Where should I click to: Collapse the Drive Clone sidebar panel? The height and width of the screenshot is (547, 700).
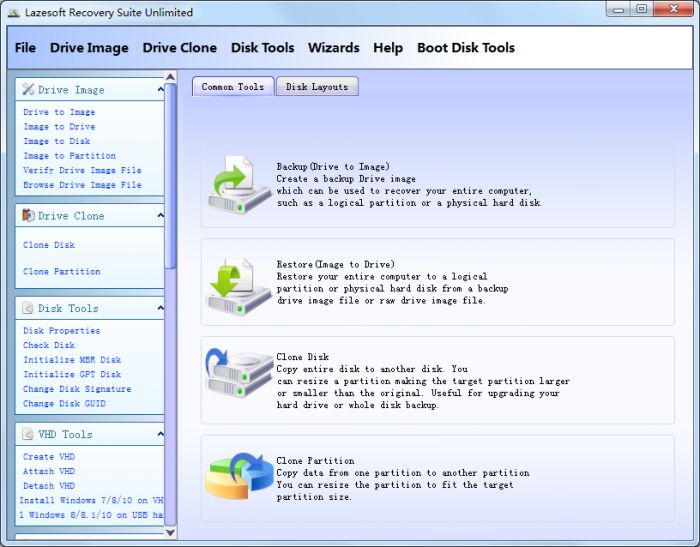click(x=160, y=216)
